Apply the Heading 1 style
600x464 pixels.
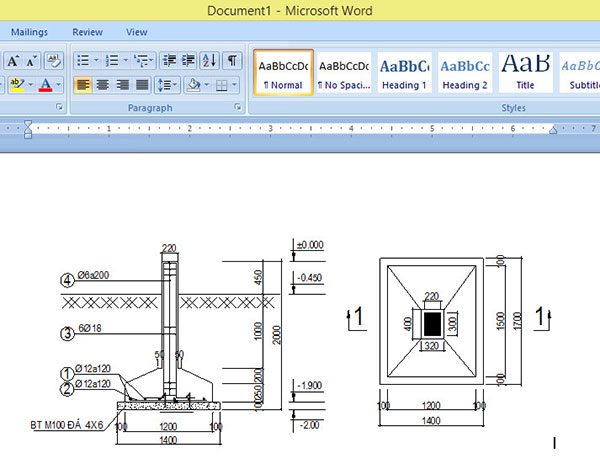[x=404, y=72]
